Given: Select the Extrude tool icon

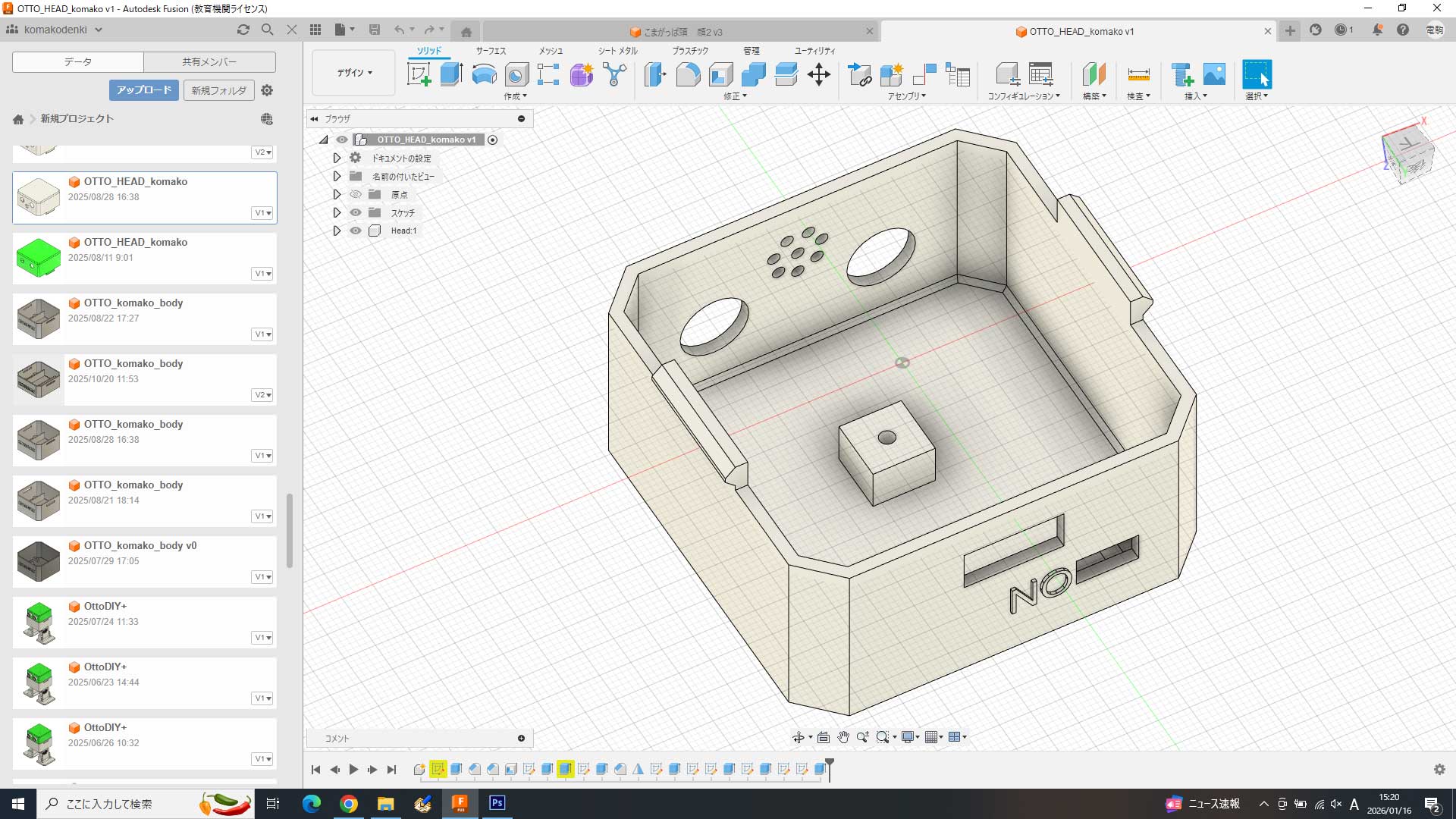Looking at the screenshot, I should point(452,74).
